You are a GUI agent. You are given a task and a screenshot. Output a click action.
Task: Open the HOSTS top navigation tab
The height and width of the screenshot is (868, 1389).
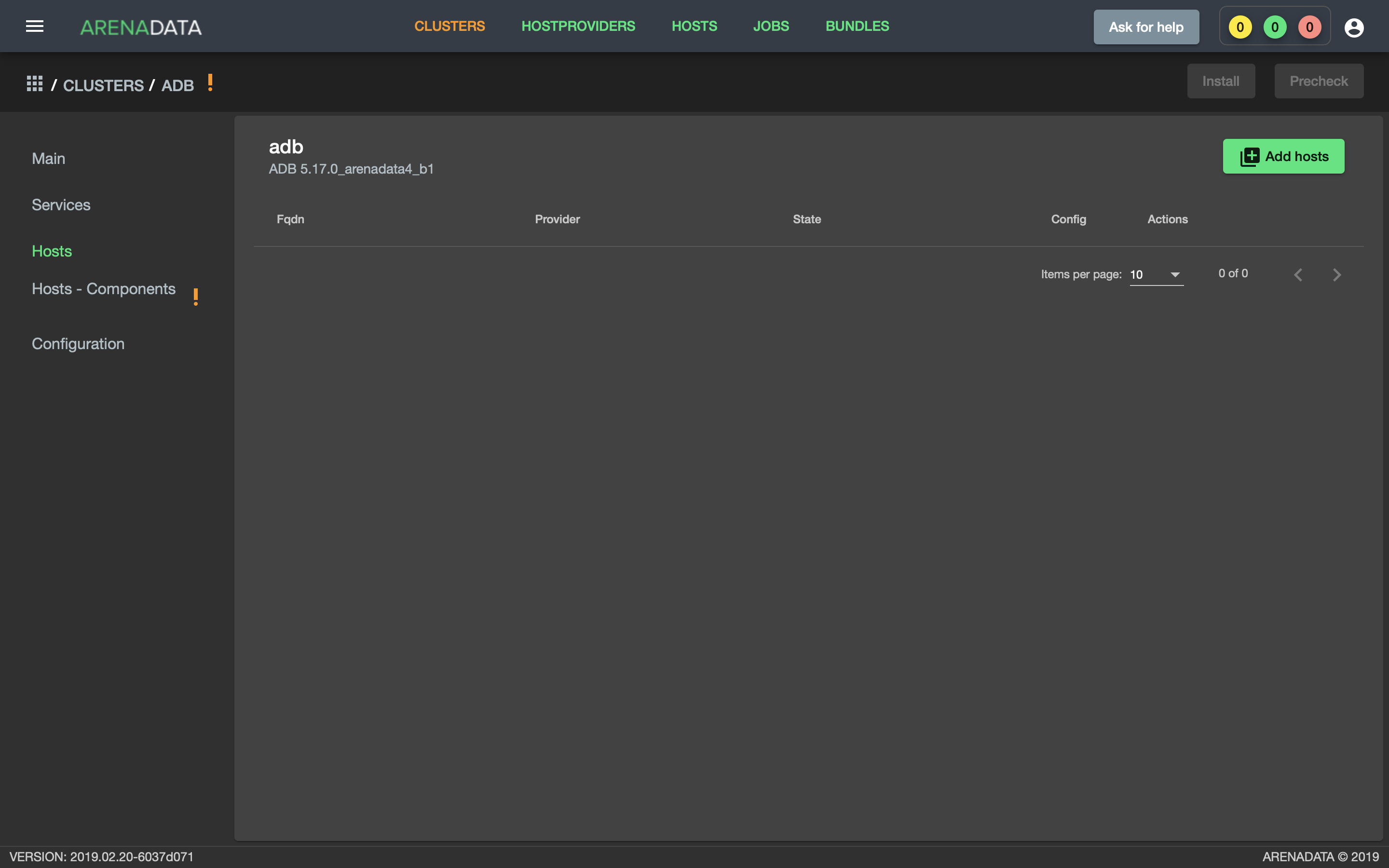pos(694,27)
